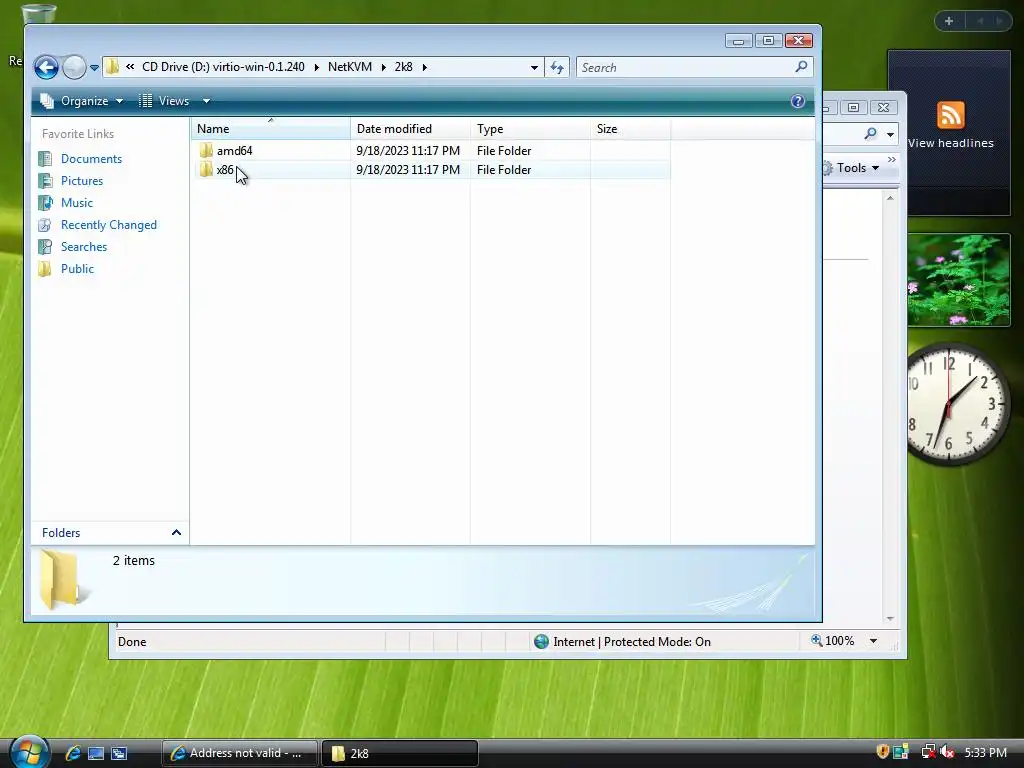Click Show Desktop quick launch icon
Viewport: 1024px width, 768px height.
(x=96, y=753)
